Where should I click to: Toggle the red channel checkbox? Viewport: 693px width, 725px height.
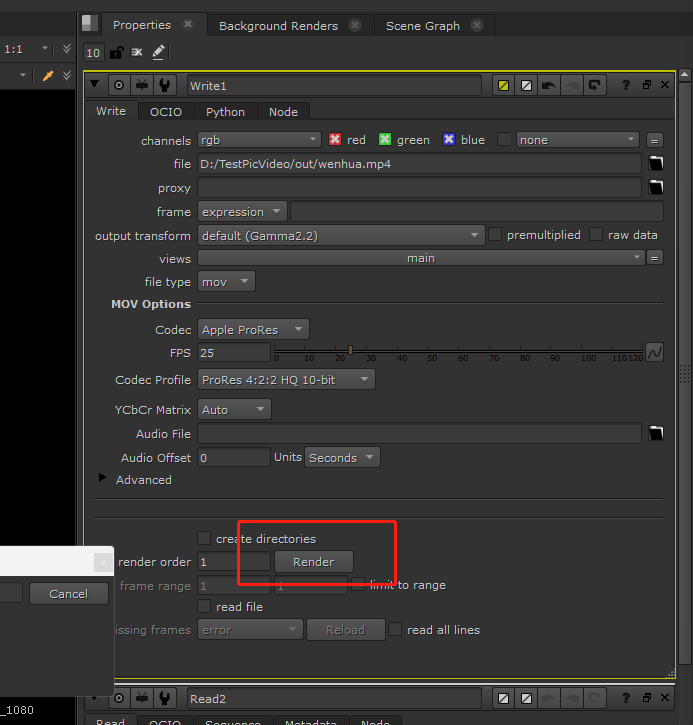pyautogui.click(x=336, y=140)
